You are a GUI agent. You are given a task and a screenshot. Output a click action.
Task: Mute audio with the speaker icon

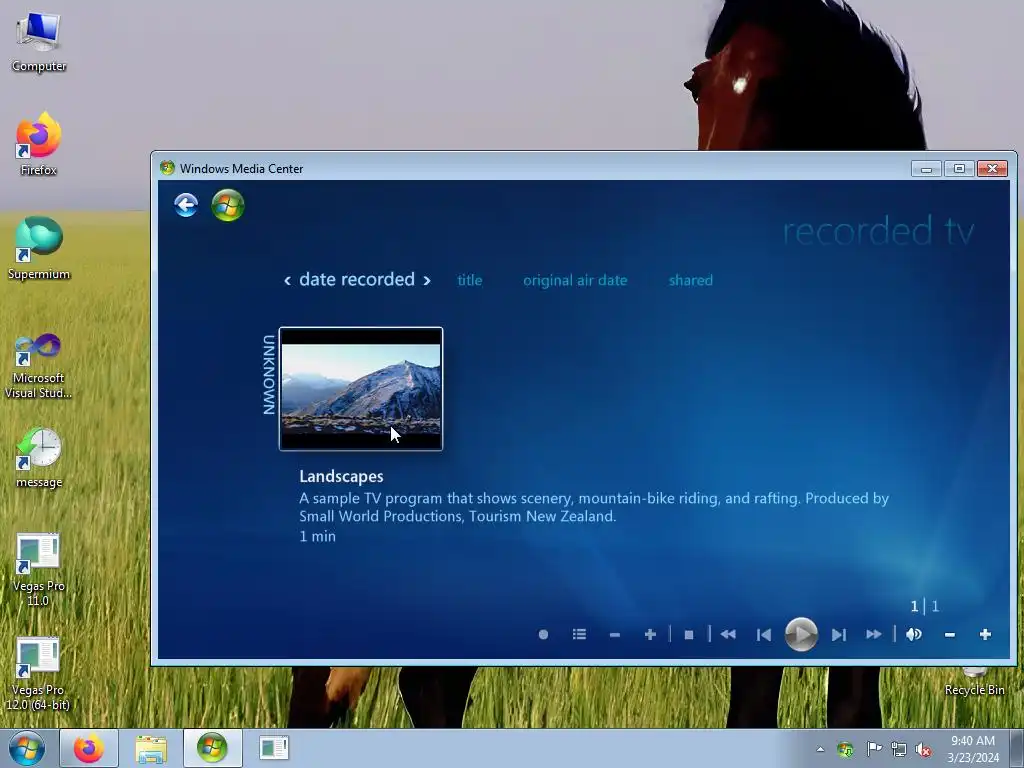[x=914, y=634]
